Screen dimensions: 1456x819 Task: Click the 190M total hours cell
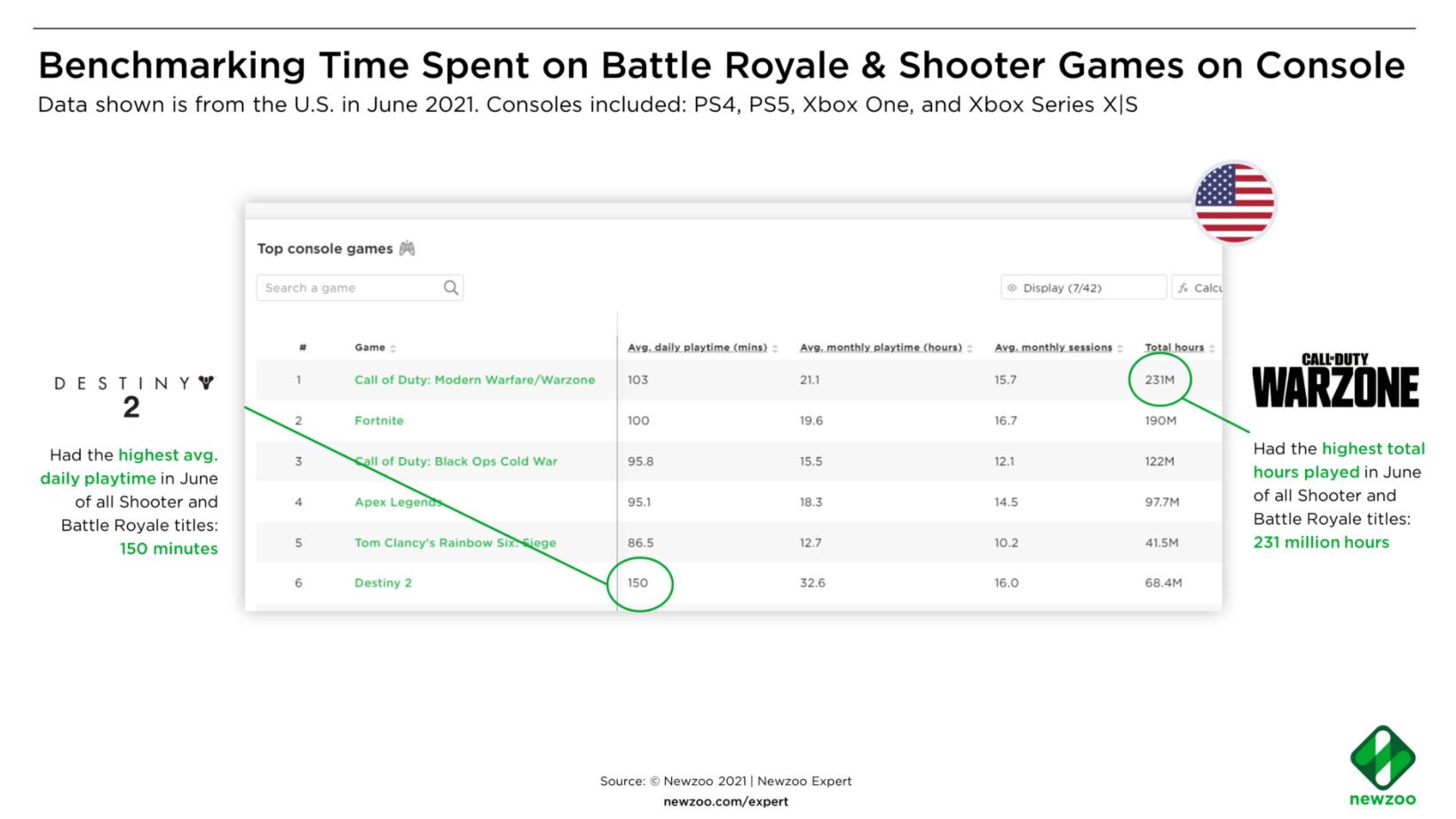[1160, 421]
